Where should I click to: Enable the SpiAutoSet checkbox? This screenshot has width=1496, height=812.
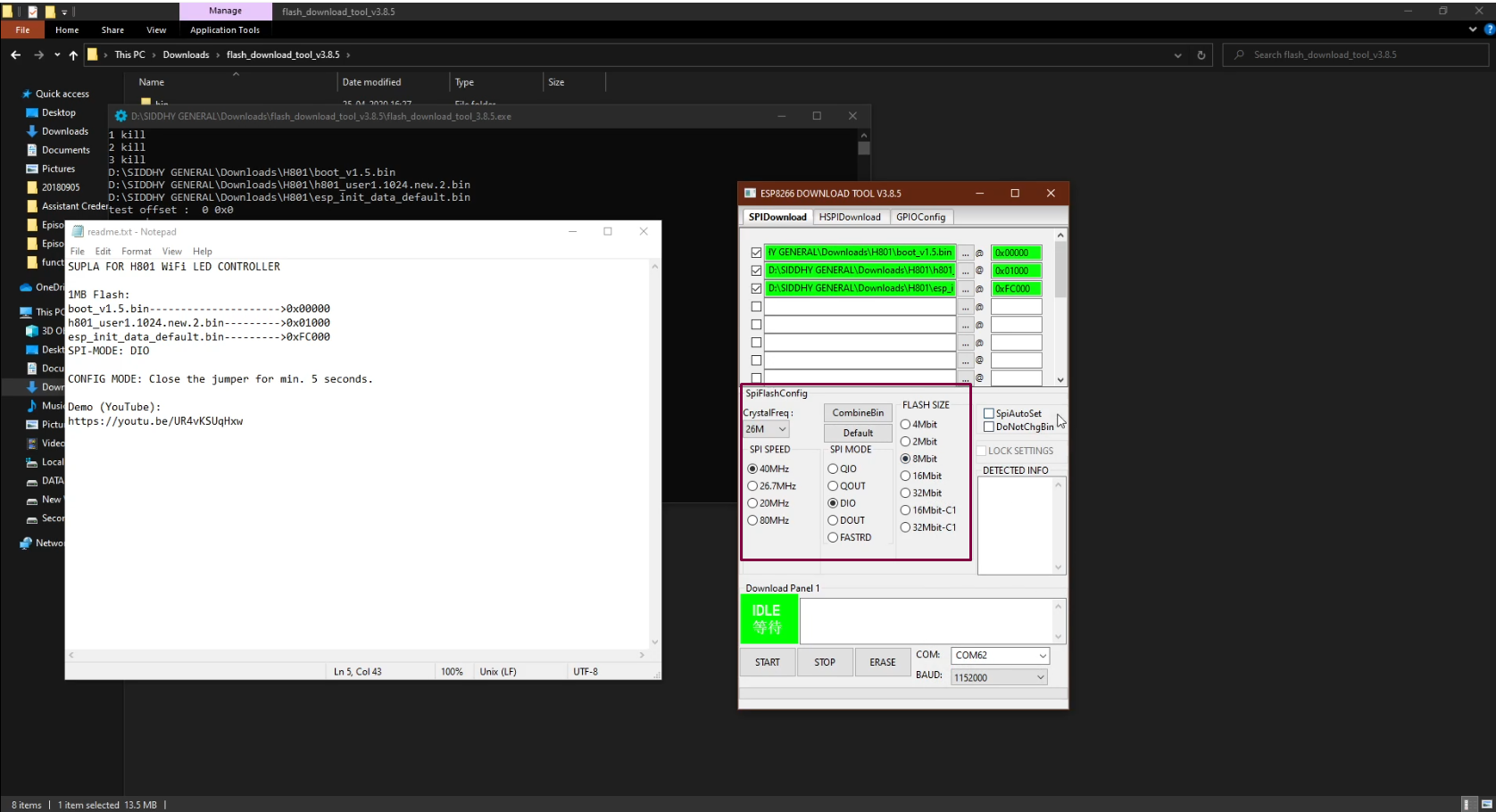tap(989, 413)
